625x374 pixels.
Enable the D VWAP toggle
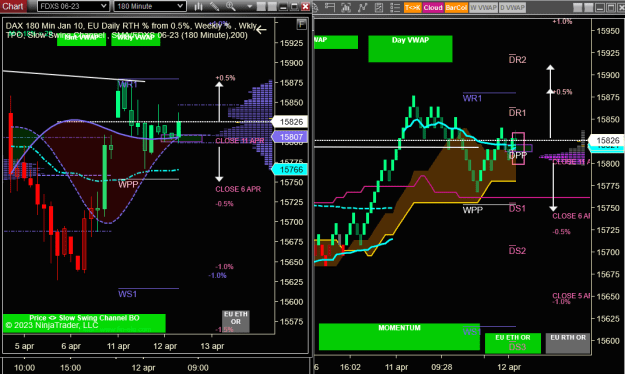(512, 7)
